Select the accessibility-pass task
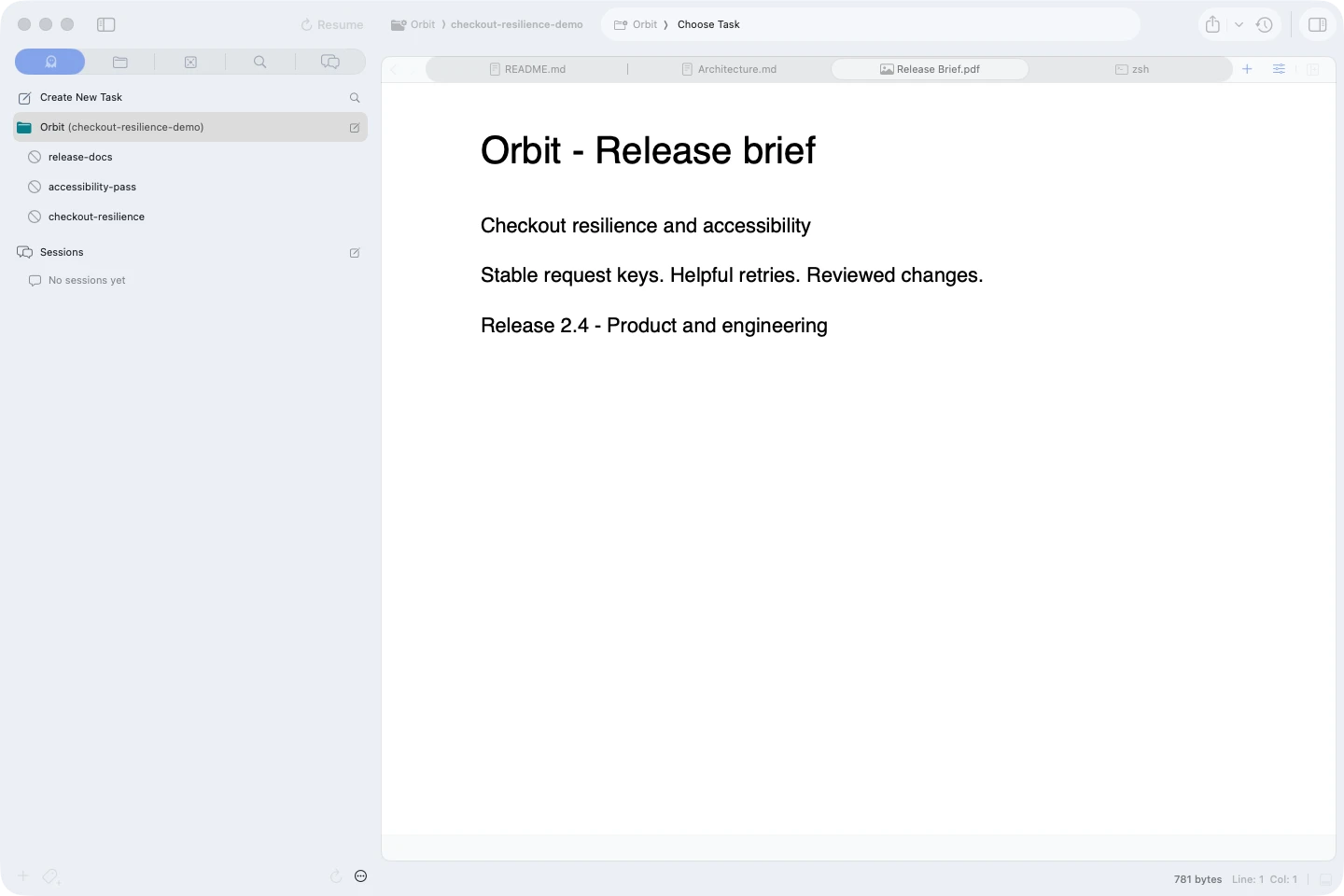Viewport: 1344px width, 896px height. click(92, 187)
